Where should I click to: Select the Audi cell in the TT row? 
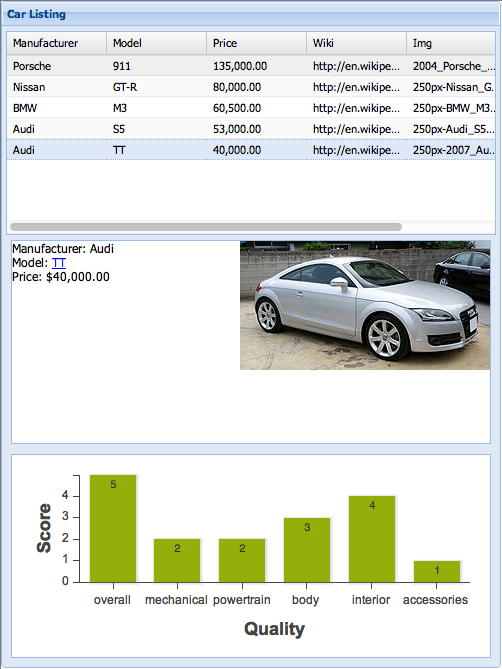tap(56, 150)
